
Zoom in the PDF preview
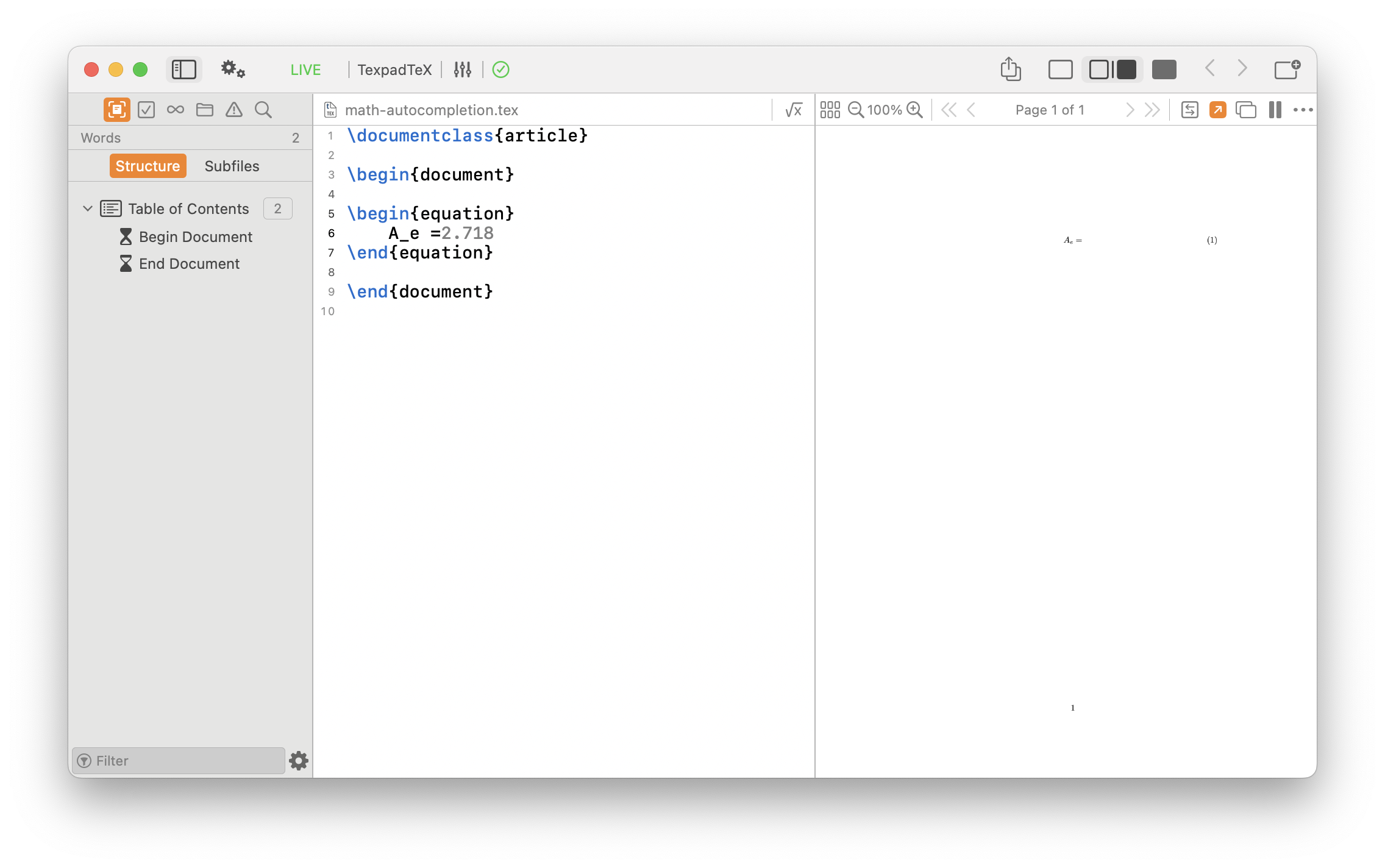pos(914,110)
